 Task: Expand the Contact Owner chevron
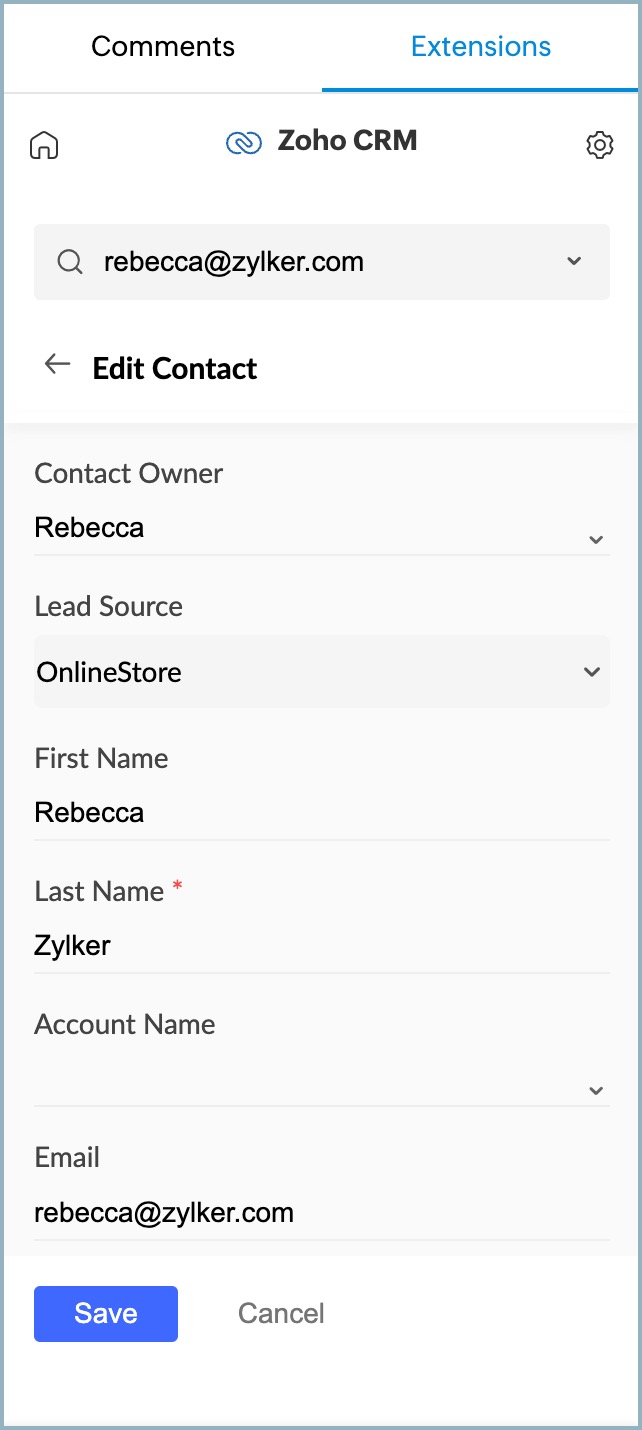click(596, 539)
